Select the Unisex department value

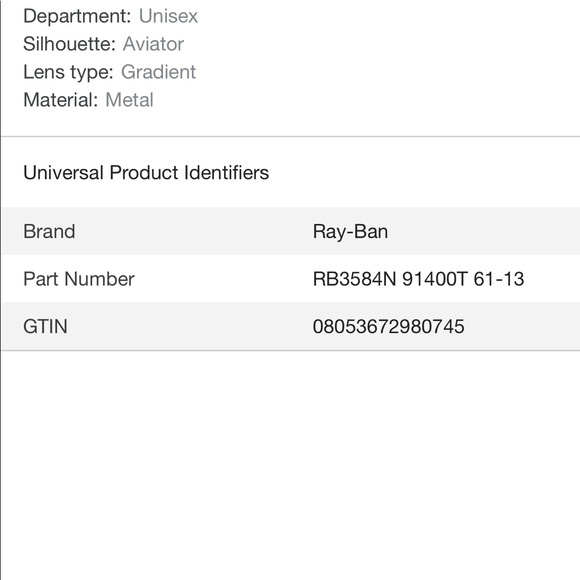[168, 16]
